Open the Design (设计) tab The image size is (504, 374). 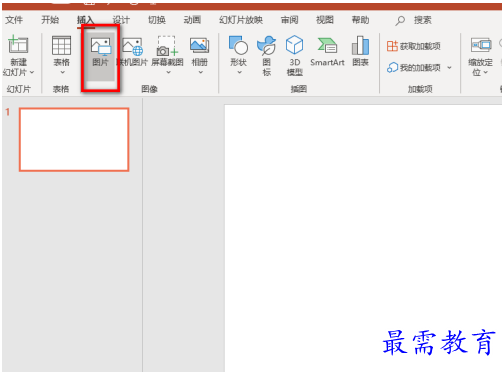121,20
